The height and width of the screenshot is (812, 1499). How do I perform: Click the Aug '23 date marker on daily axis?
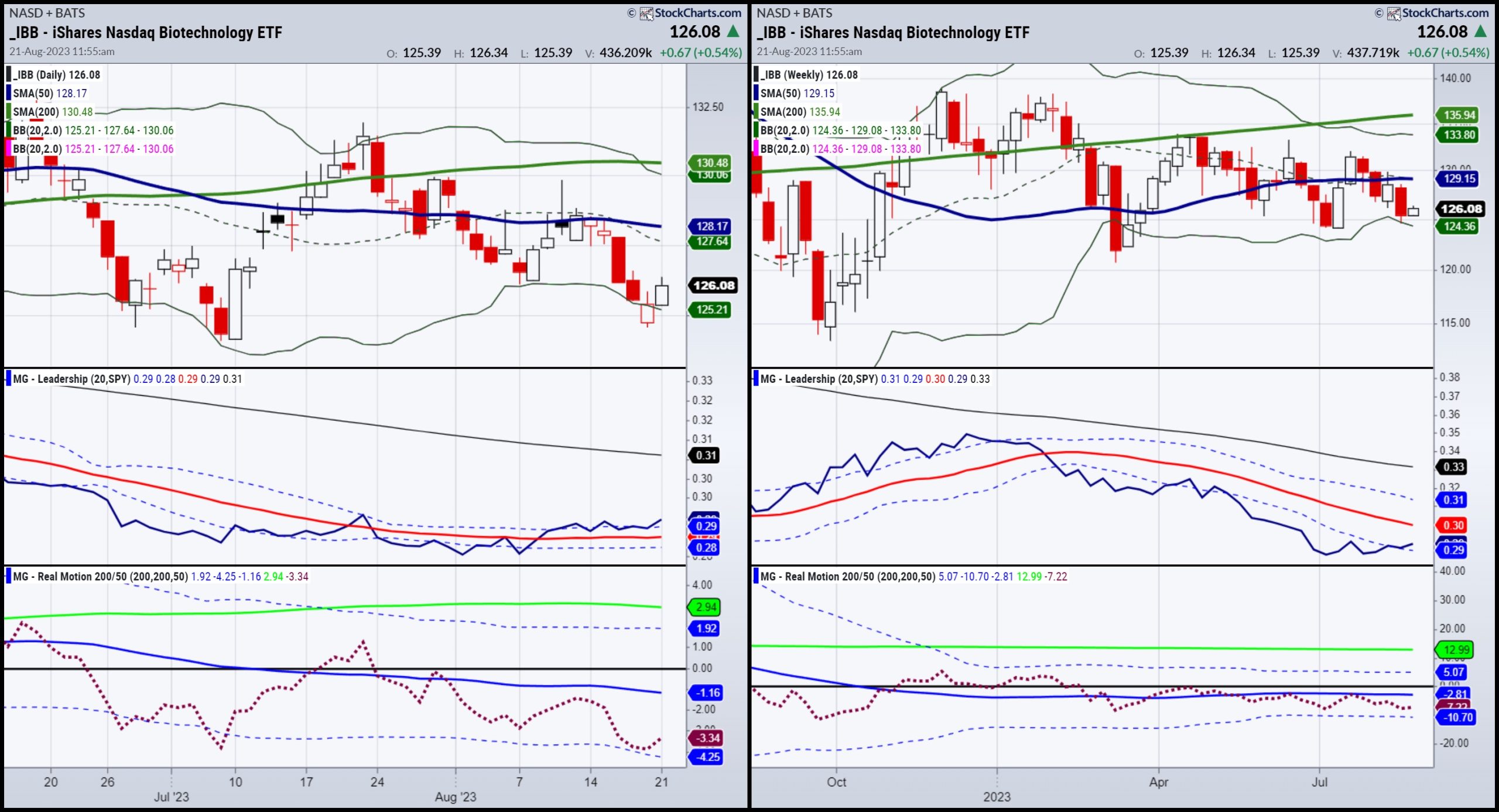point(456,797)
